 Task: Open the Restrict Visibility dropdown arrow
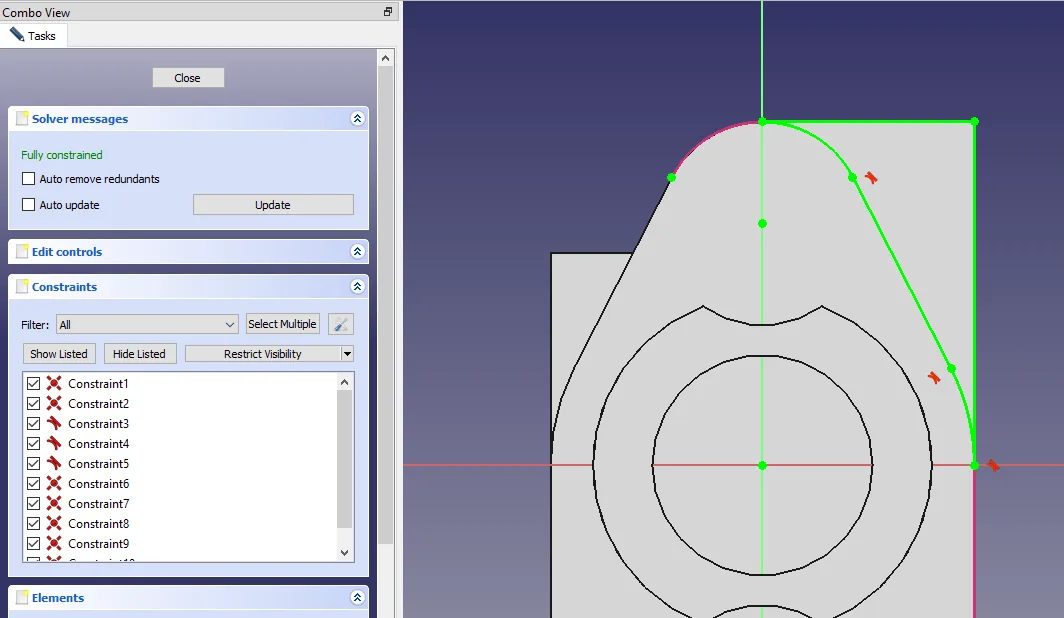point(347,354)
